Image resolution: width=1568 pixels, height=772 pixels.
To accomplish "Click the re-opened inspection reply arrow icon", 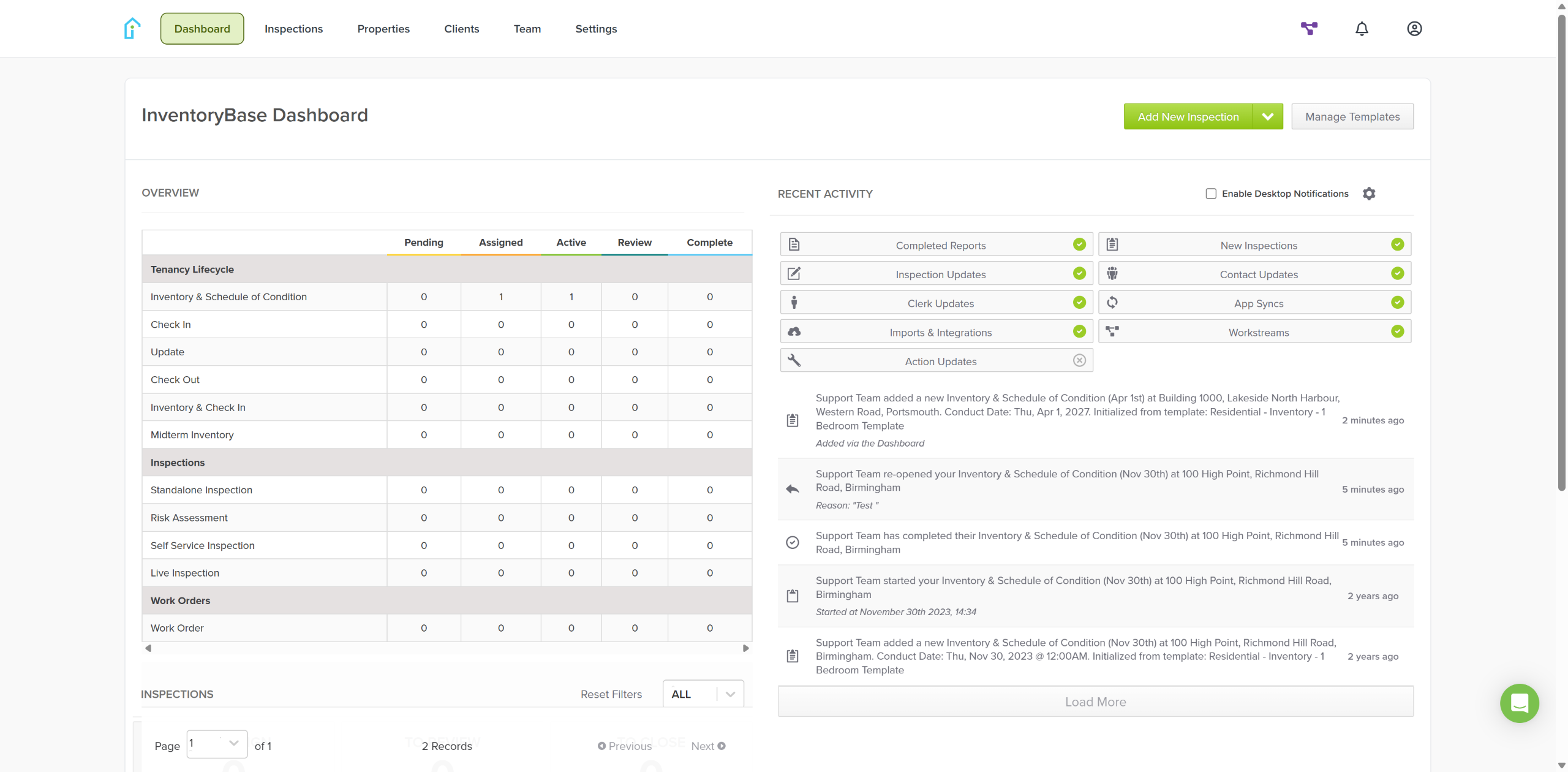I will (x=793, y=489).
